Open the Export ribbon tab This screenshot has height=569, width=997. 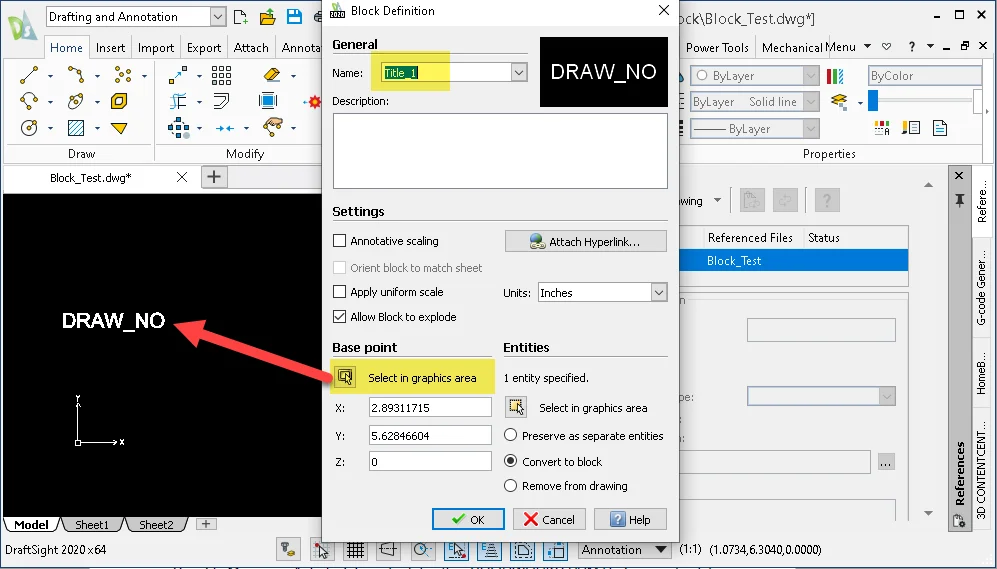204,48
